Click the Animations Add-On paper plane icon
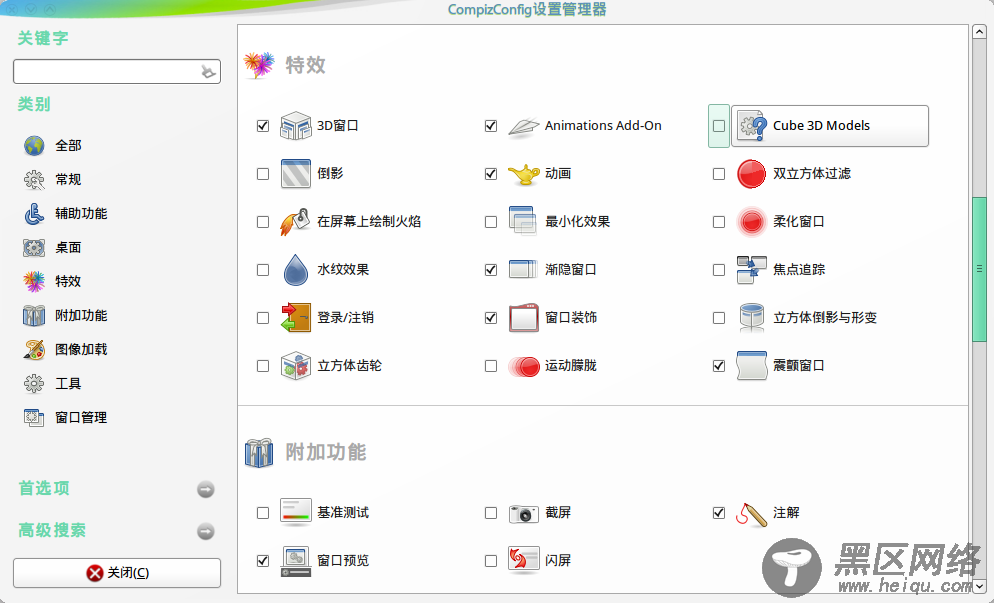 coord(524,126)
